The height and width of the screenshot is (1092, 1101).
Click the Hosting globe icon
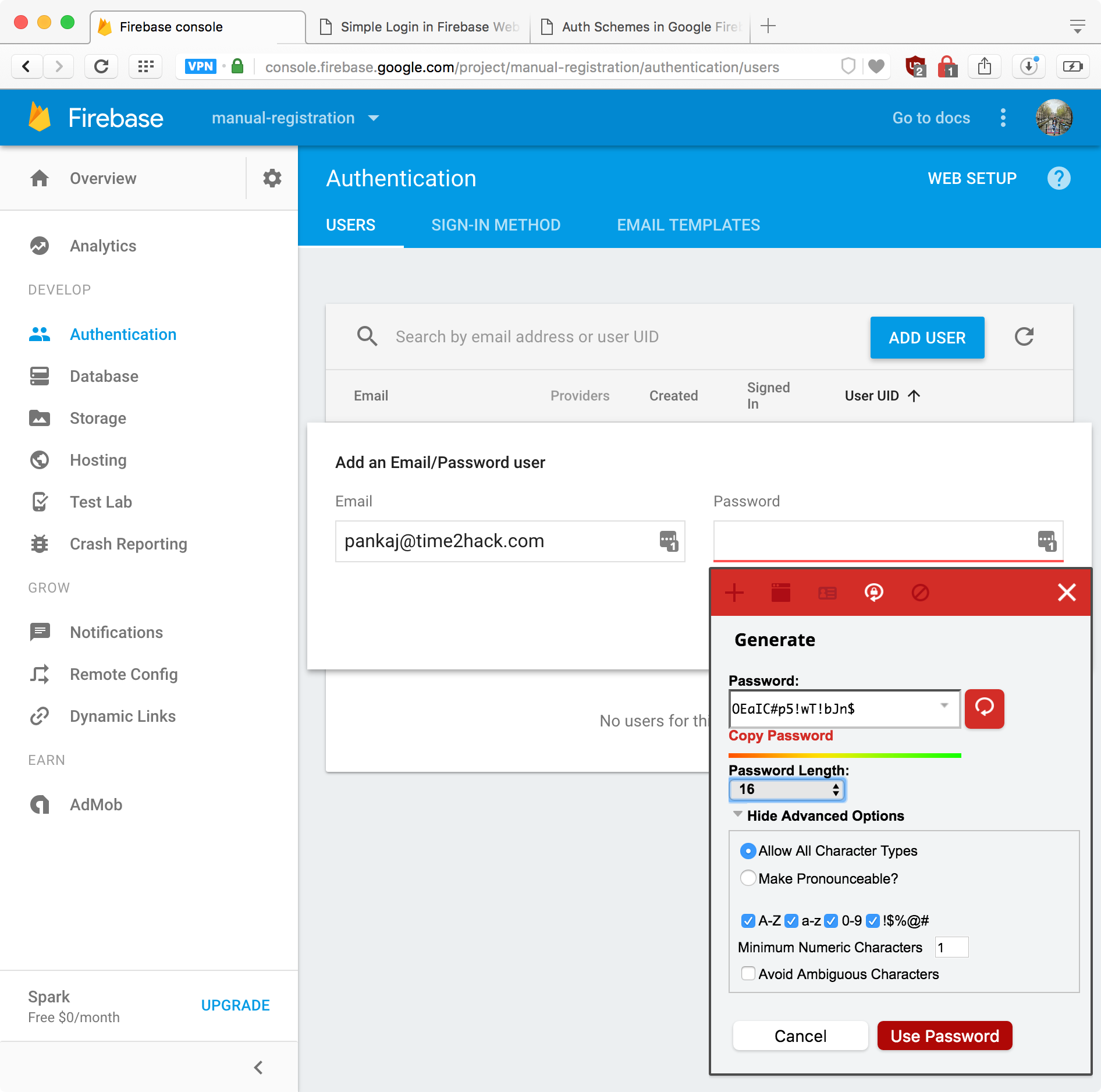click(40, 460)
